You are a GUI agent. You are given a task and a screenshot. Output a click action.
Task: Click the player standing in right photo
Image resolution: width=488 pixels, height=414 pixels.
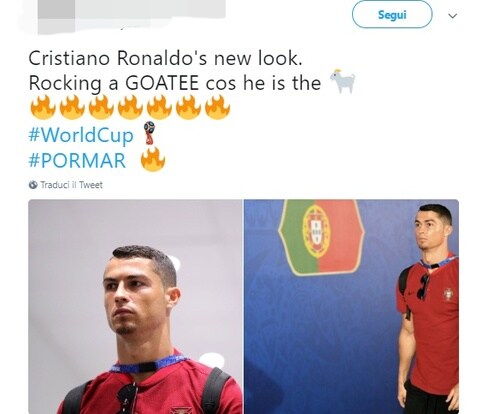(428, 309)
